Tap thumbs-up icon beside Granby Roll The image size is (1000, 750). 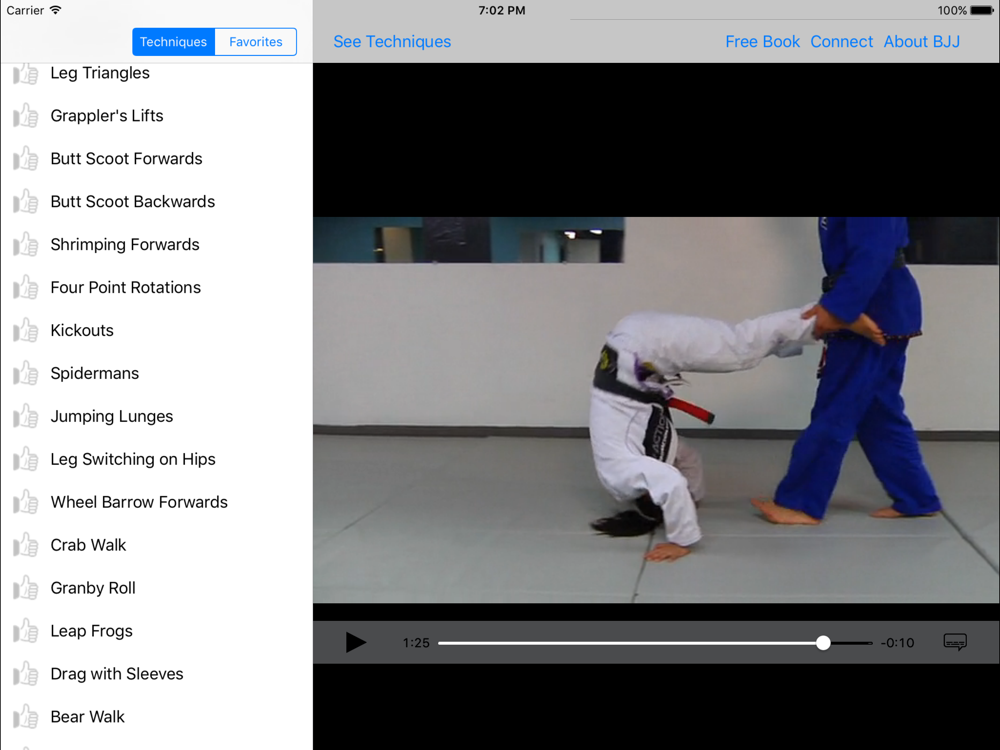pyautogui.click(x=26, y=588)
